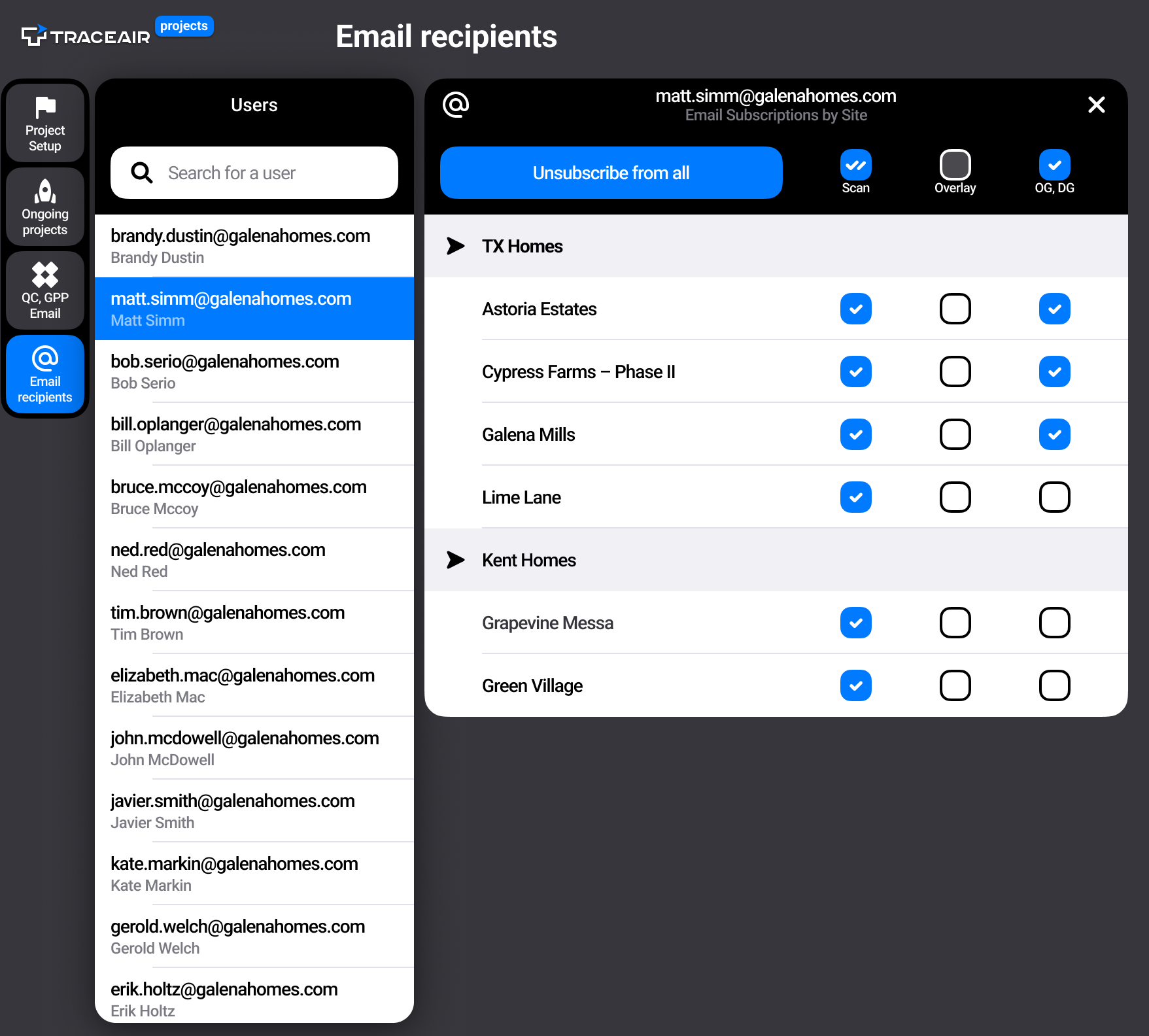Enable Overlay for Galena Mills

coord(955,434)
